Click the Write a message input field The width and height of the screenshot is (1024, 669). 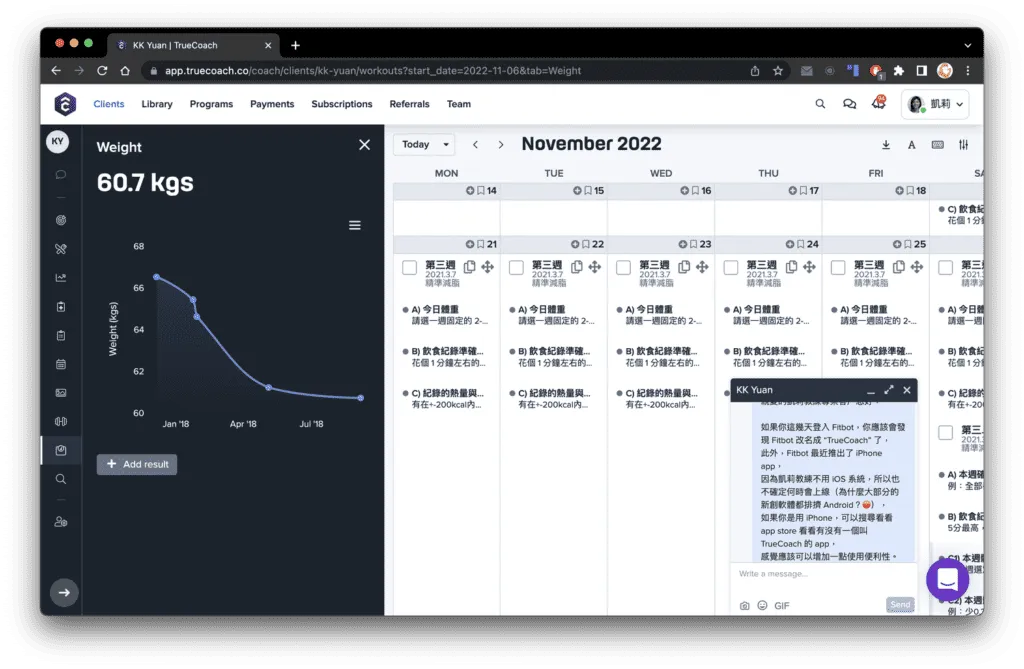(820, 574)
